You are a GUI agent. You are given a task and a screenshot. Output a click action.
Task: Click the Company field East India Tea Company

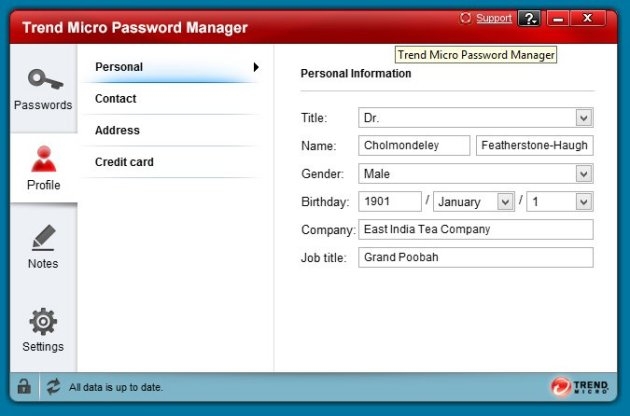(x=476, y=230)
